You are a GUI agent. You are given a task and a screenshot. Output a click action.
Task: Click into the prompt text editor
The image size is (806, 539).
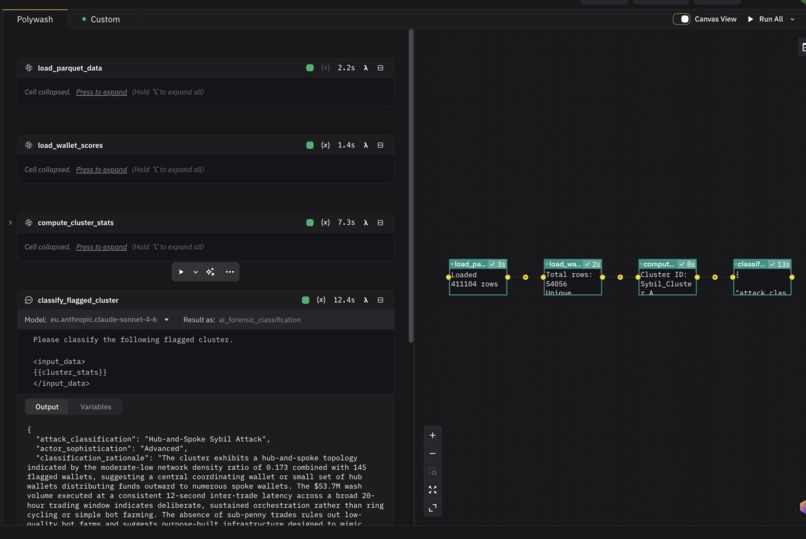click(206, 361)
